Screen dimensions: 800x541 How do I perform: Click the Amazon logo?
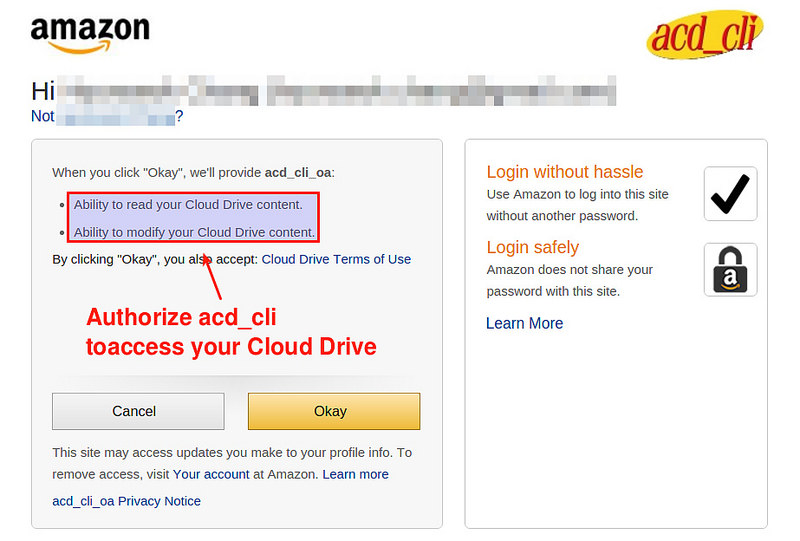point(90,37)
